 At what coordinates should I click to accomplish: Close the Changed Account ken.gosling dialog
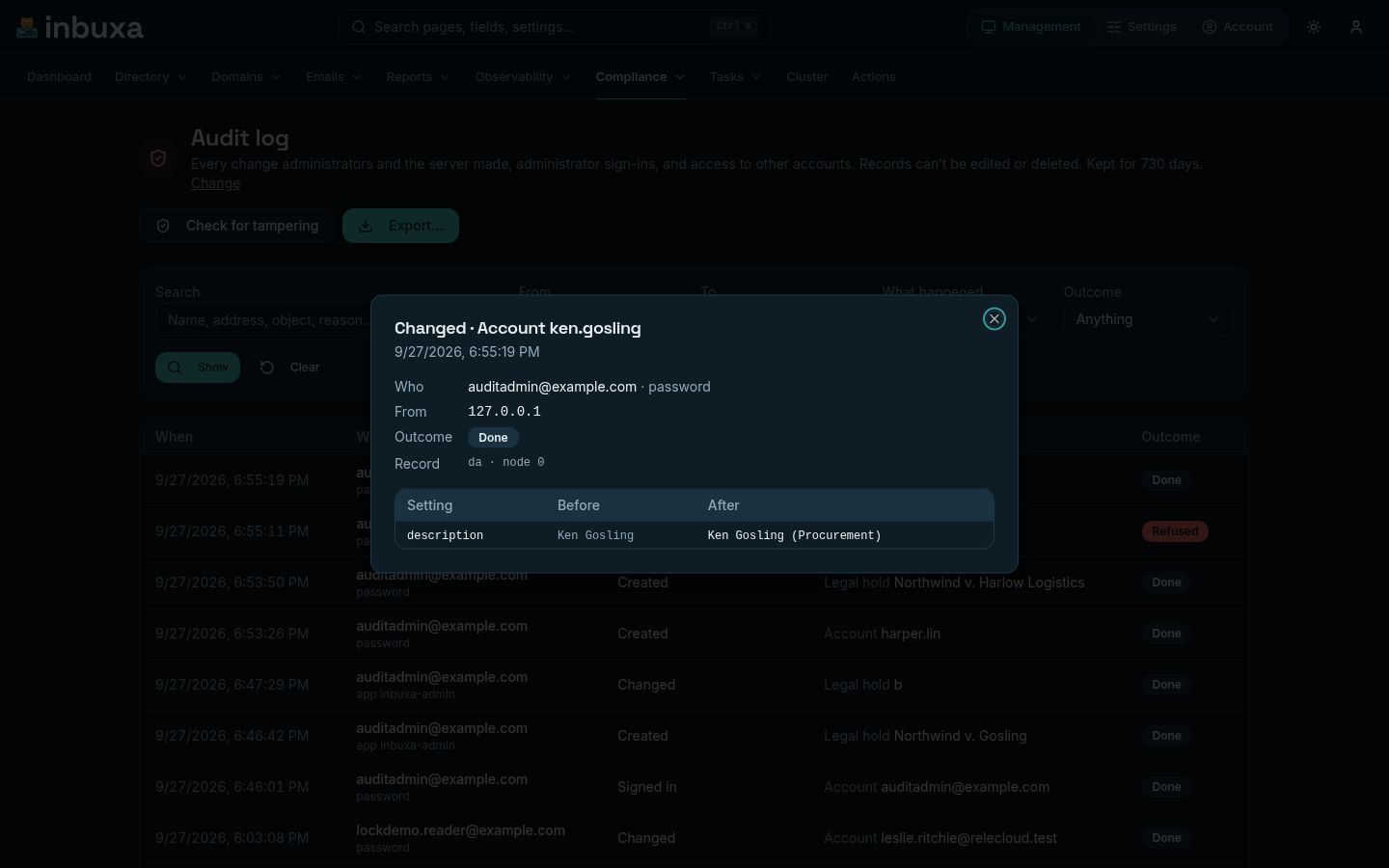[994, 319]
